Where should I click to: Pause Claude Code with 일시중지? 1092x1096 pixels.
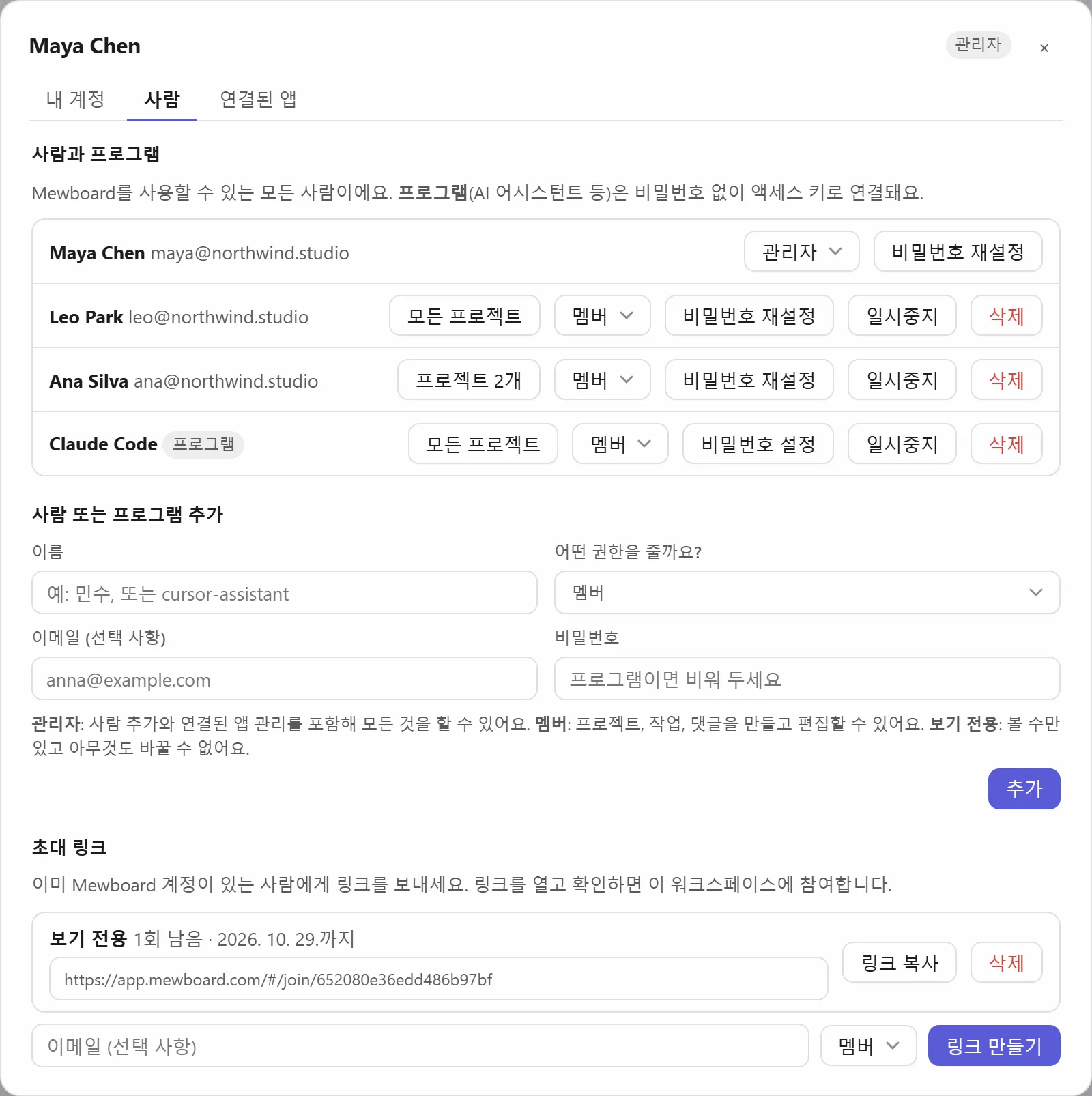pos(902,444)
